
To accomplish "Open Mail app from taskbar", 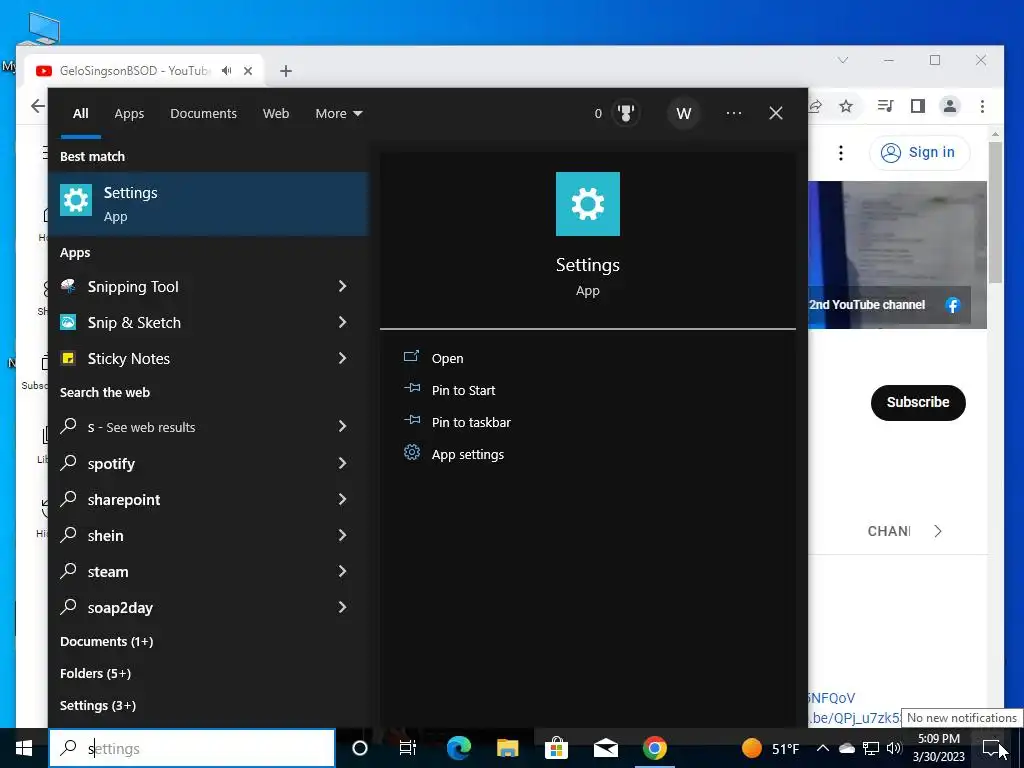I will coord(605,748).
